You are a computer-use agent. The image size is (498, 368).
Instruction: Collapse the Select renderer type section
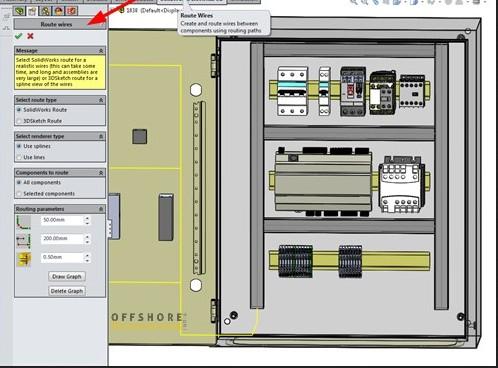point(101,136)
